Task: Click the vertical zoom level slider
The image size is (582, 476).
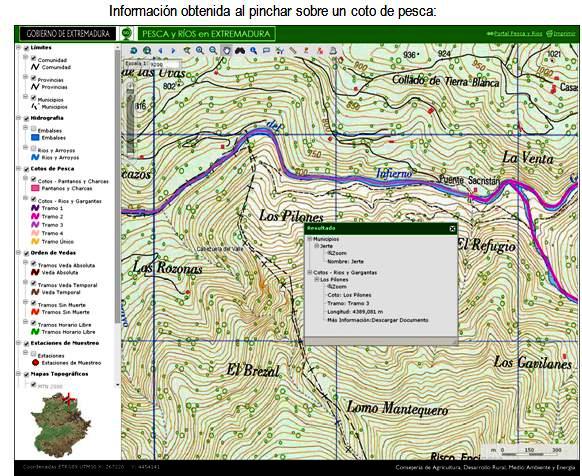Action: click(x=130, y=119)
